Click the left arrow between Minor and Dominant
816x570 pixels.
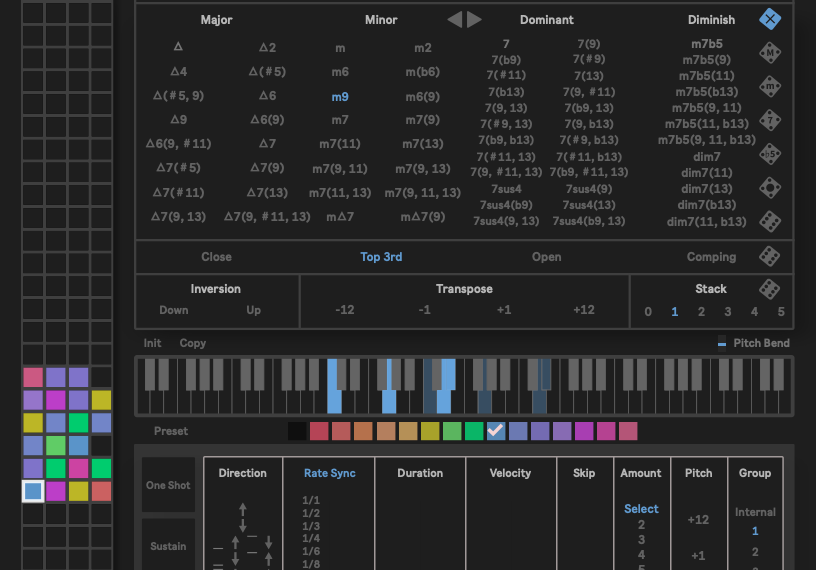point(455,20)
